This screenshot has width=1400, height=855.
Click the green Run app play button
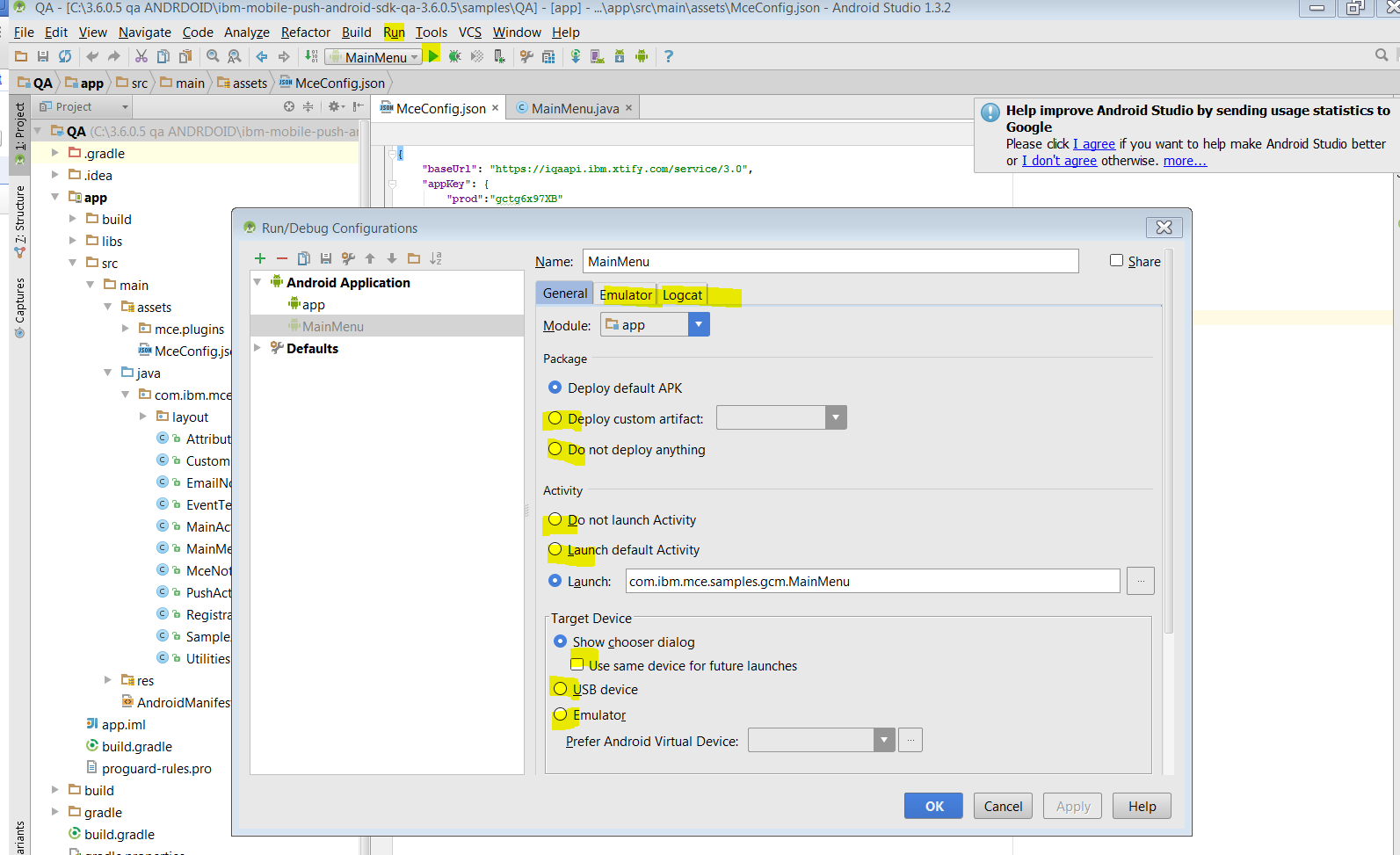[433, 56]
